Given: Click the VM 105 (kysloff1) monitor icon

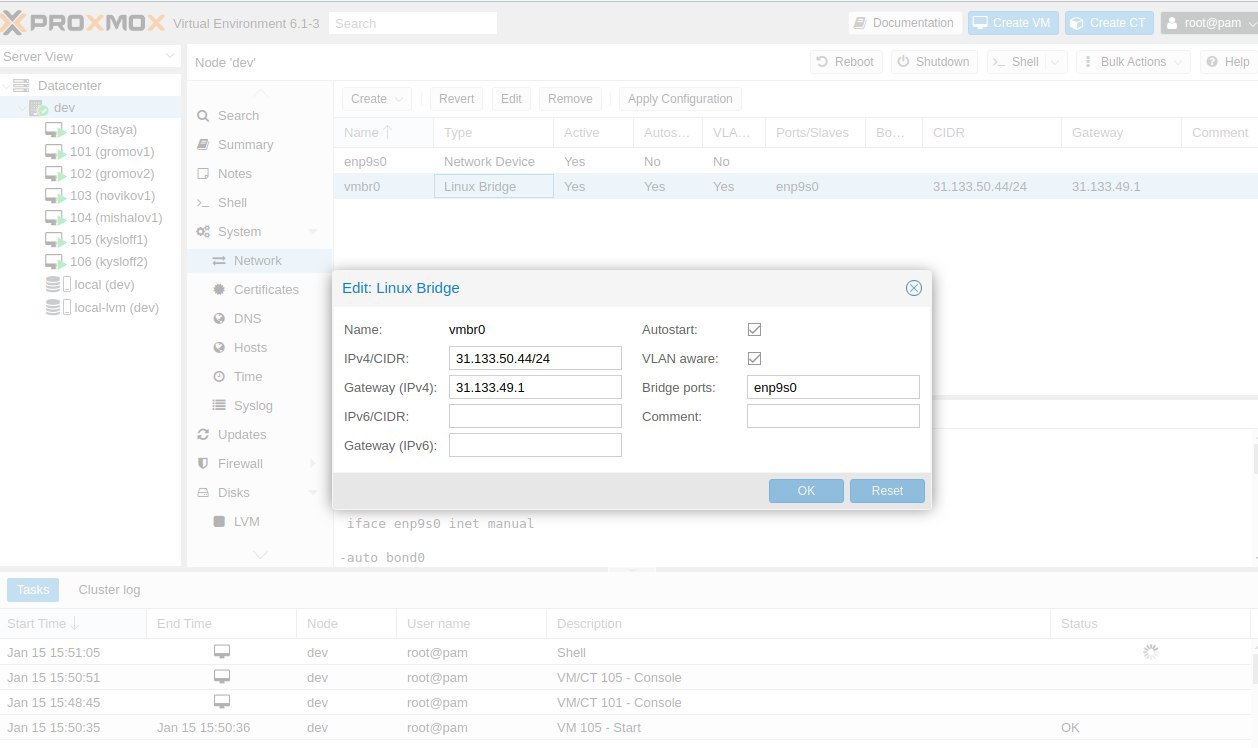Looking at the screenshot, I should 55,240.
